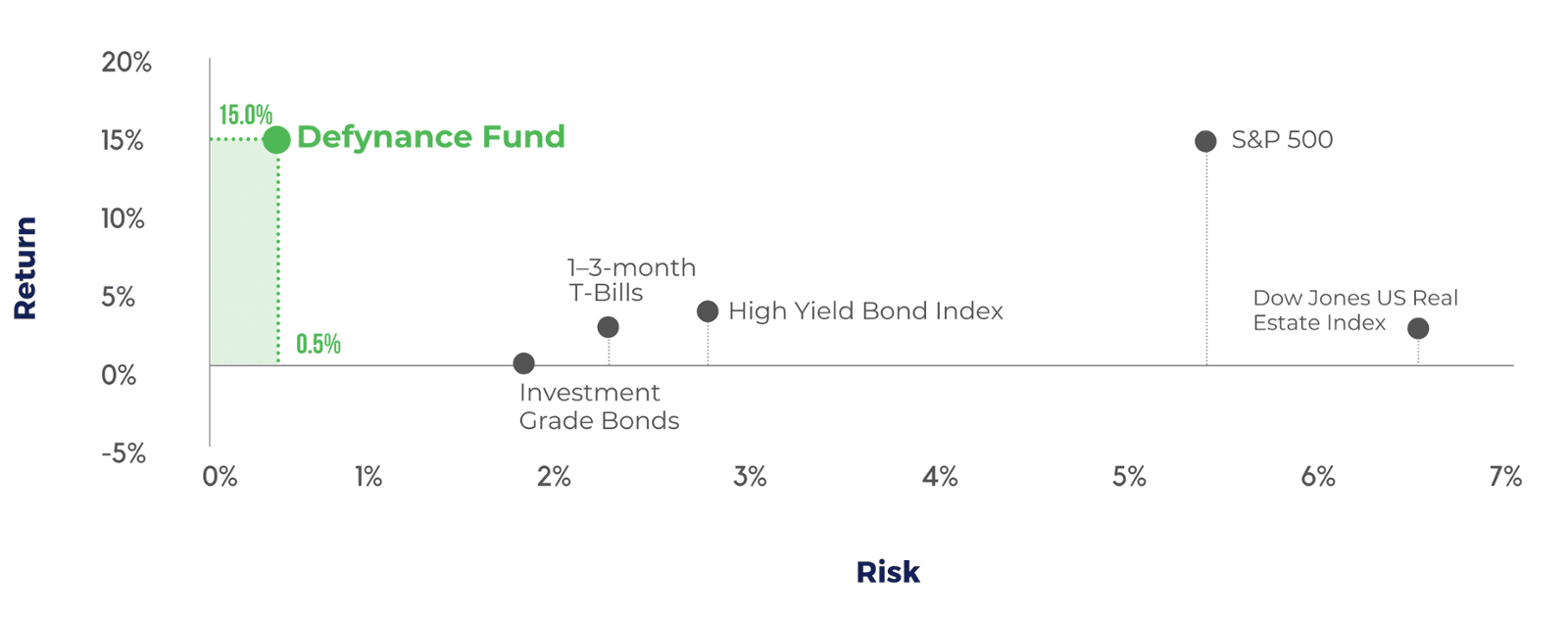The width and height of the screenshot is (1568, 617).
Task: Select the High Yield Bond Index dot
Action: [708, 311]
